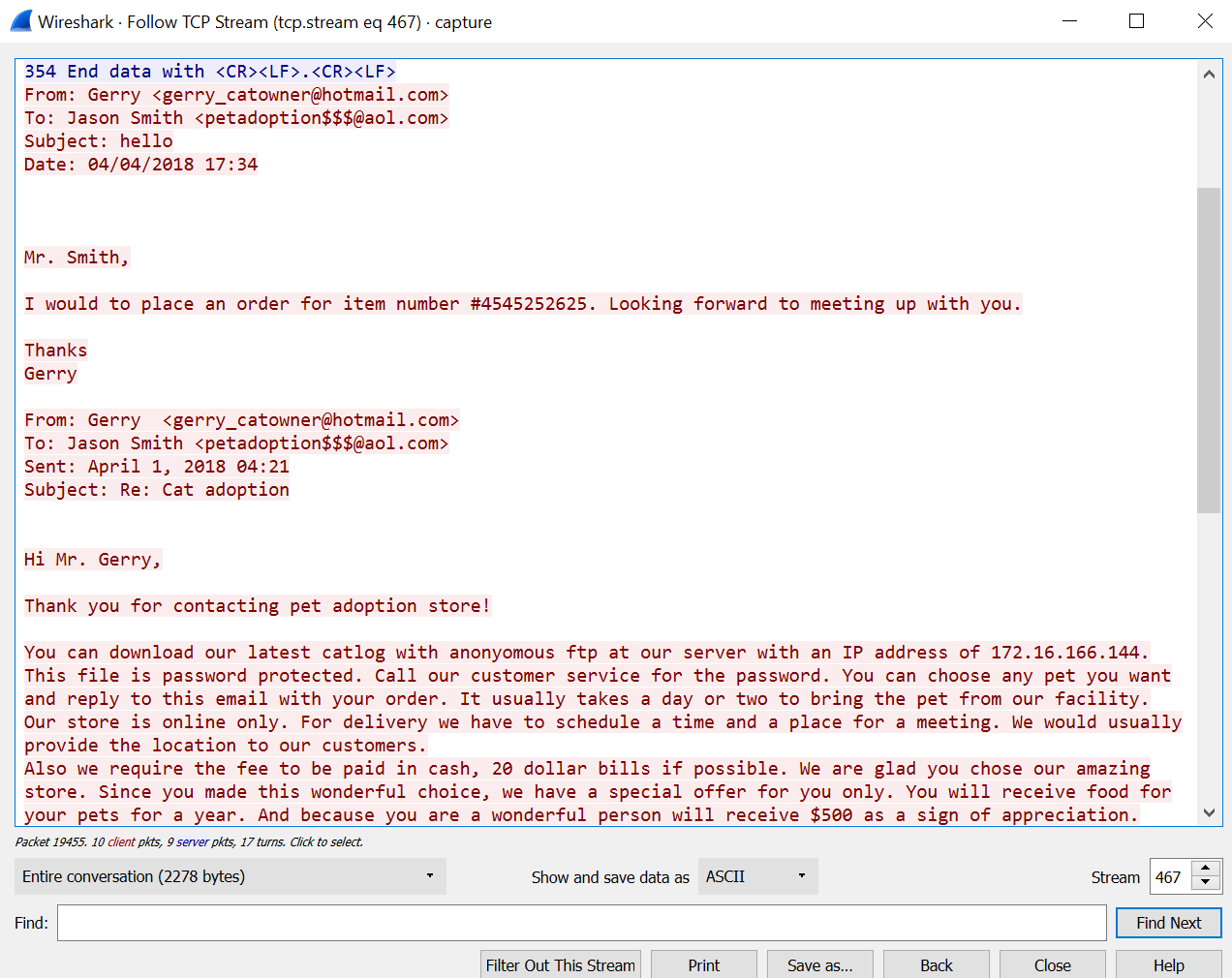Click the 'Subject: hello' line
This screenshot has height=978, width=1232.
click(99, 141)
